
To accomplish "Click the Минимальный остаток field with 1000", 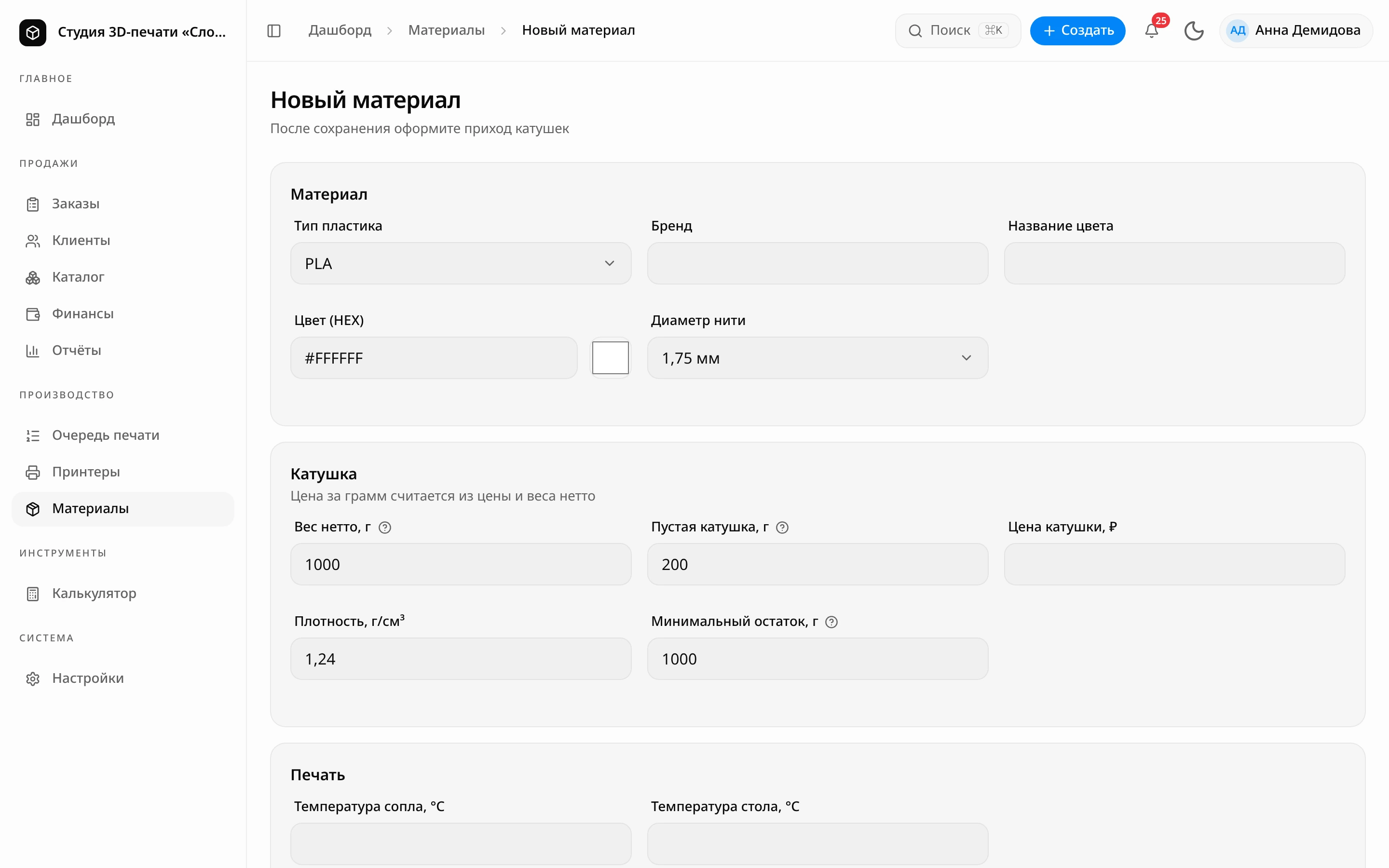I will (817, 658).
